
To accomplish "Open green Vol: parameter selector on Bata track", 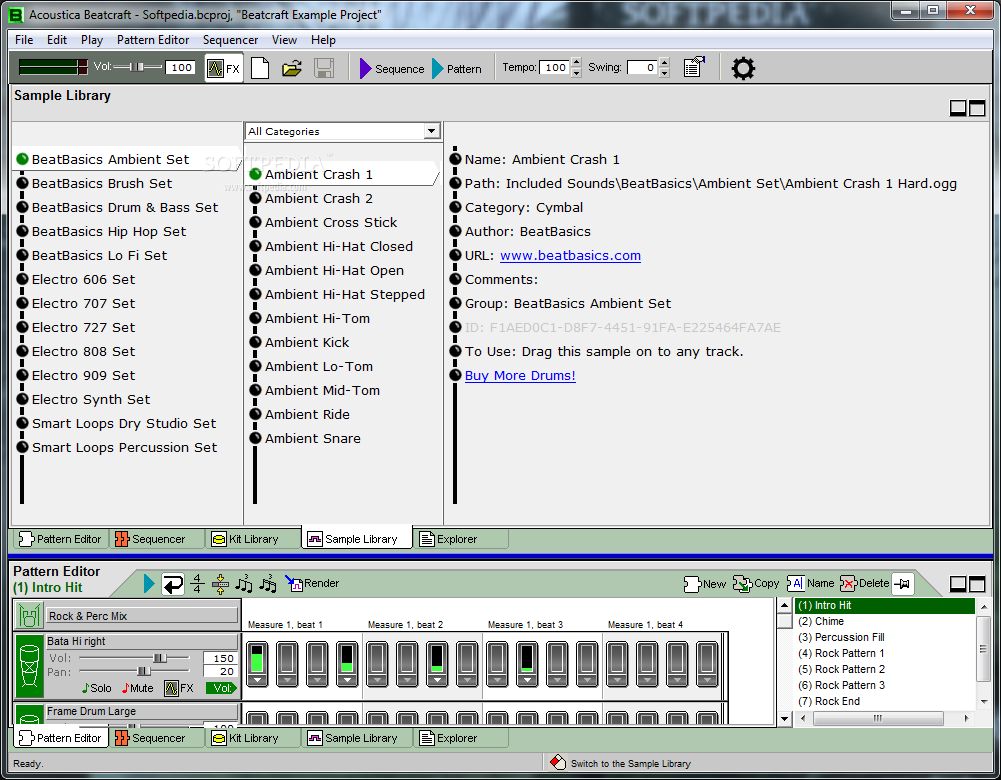I will pyautogui.click(x=221, y=688).
